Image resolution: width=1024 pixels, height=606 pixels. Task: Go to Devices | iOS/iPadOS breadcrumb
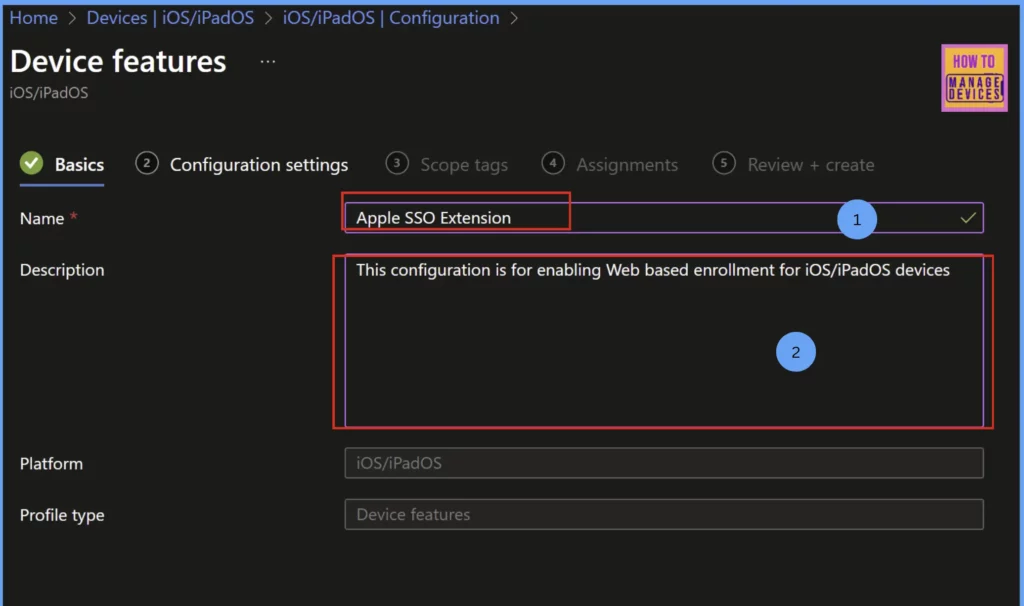(x=170, y=18)
